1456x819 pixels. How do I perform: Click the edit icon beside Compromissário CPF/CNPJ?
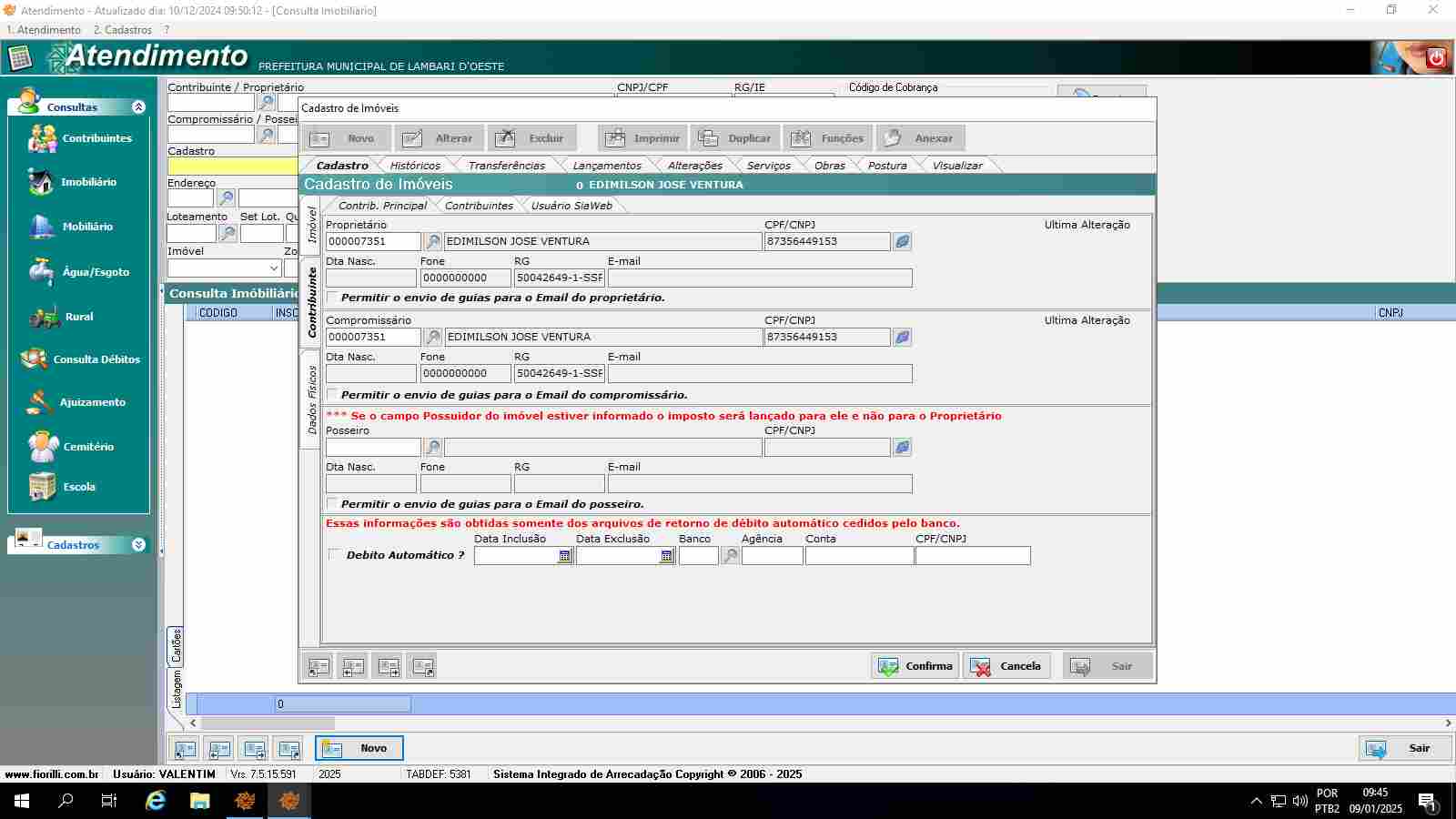click(x=902, y=338)
